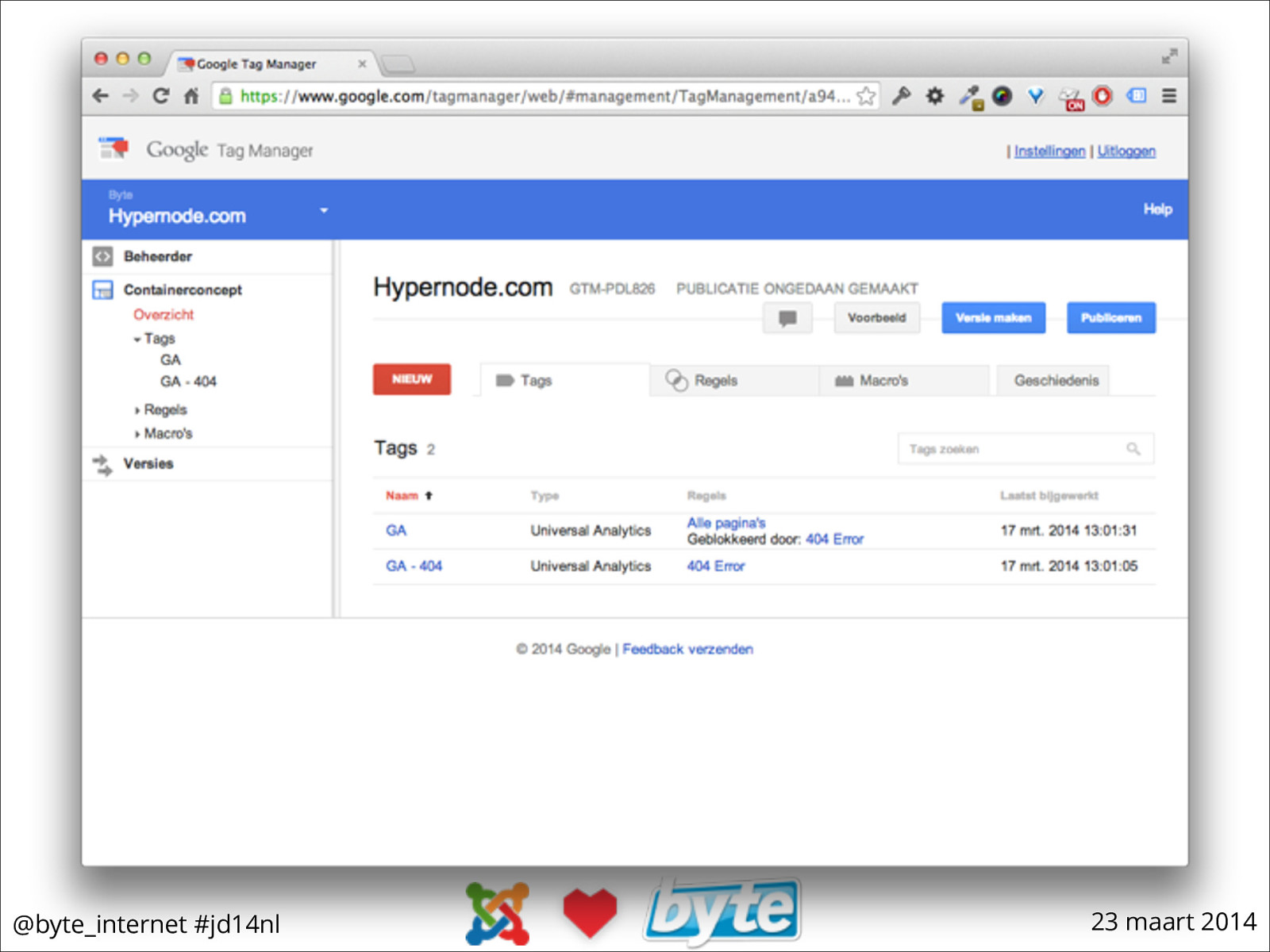
Task: Click the blue V extension icon
Action: coord(1035,96)
